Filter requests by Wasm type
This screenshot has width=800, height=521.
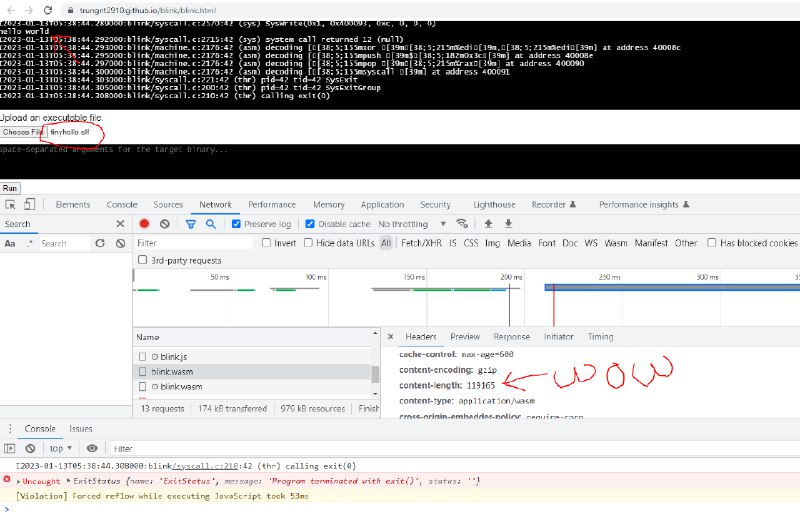point(616,243)
